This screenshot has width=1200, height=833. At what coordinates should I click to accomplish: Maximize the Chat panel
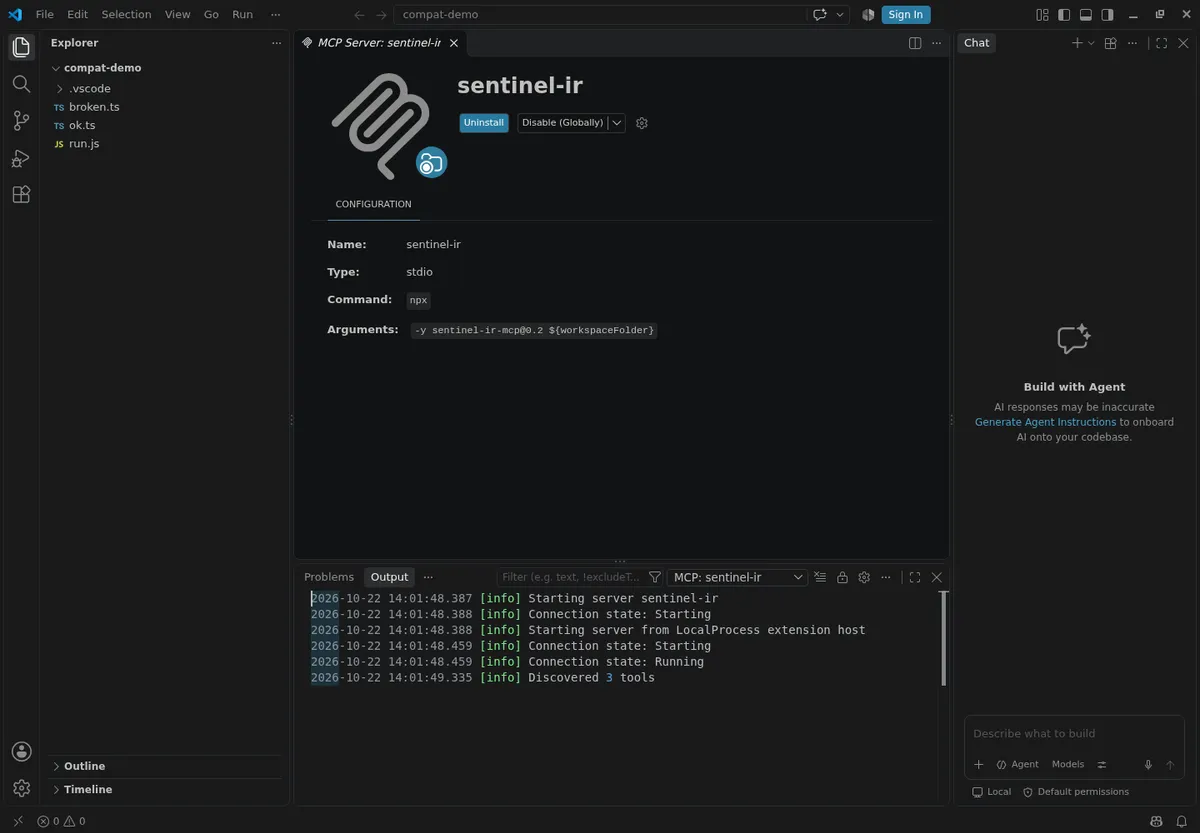click(1161, 43)
